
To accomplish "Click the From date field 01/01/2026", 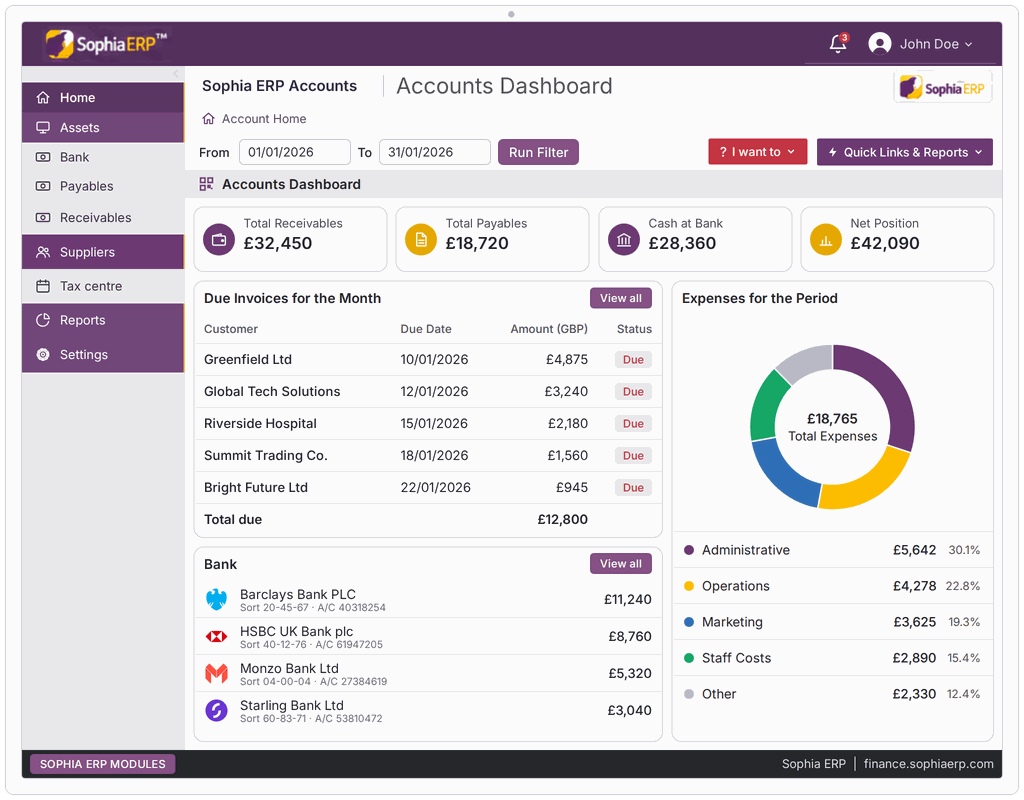I will (295, 152).
